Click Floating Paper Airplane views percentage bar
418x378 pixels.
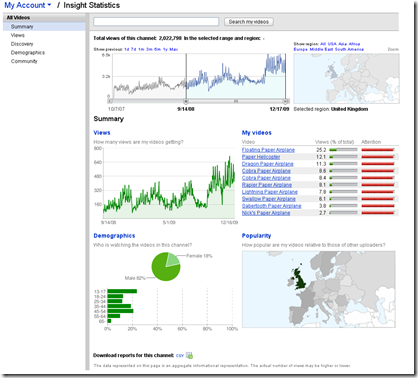tap(343, 150)
